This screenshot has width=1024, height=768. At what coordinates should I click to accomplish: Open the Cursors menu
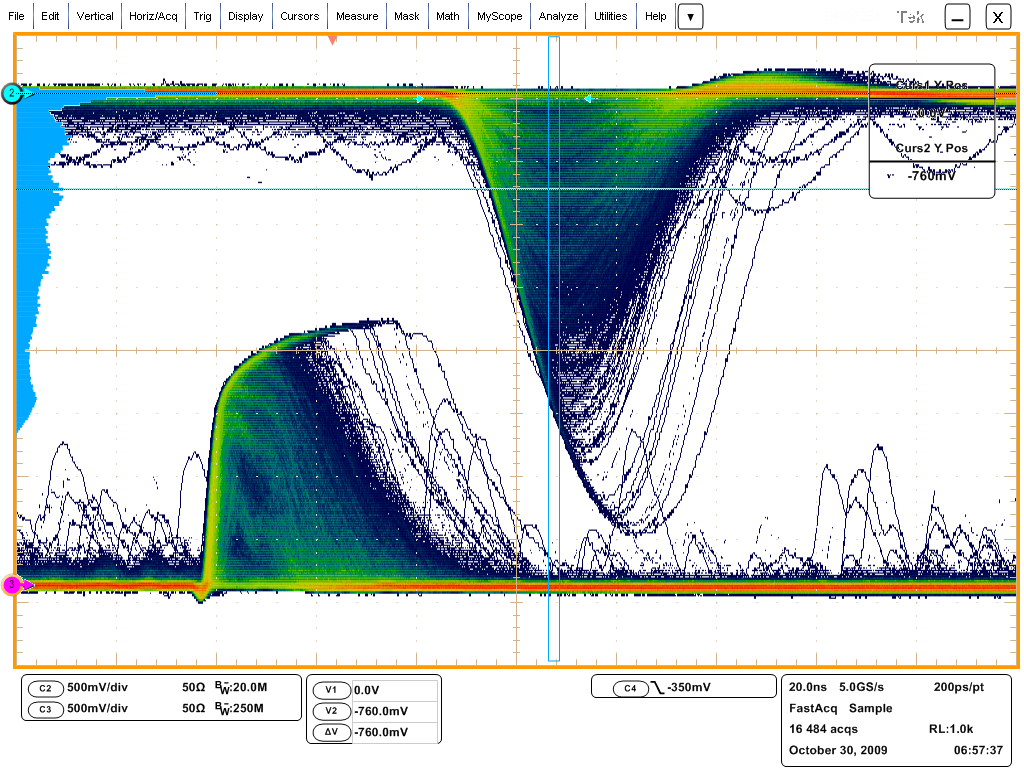[x=300, y=16]
